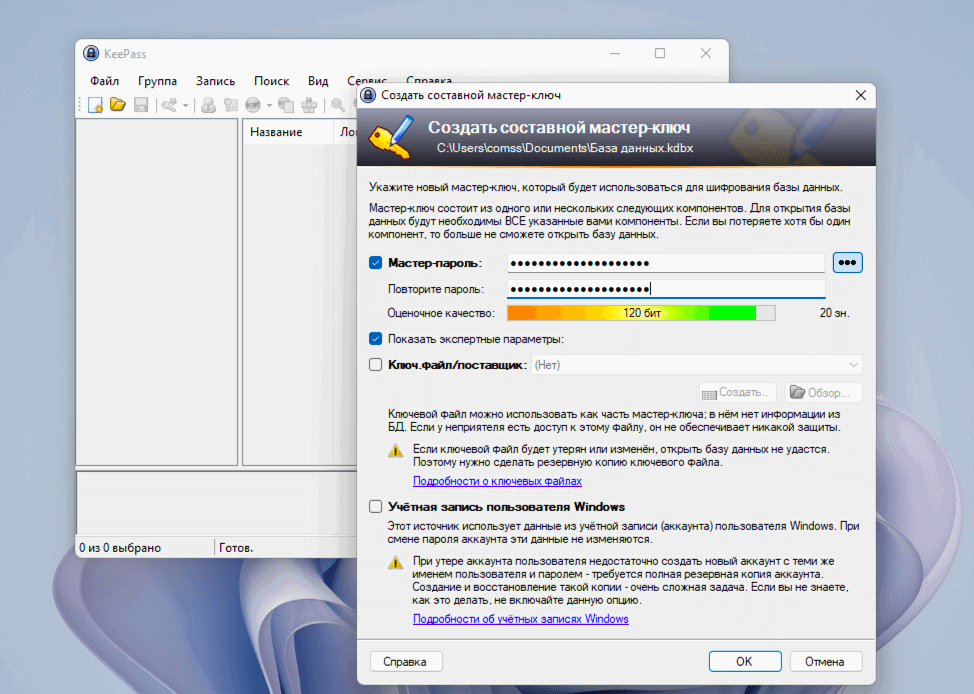Screen dimensions: 974x694
Task: Click the Справка button in the dialog
Action: [406, 662]
